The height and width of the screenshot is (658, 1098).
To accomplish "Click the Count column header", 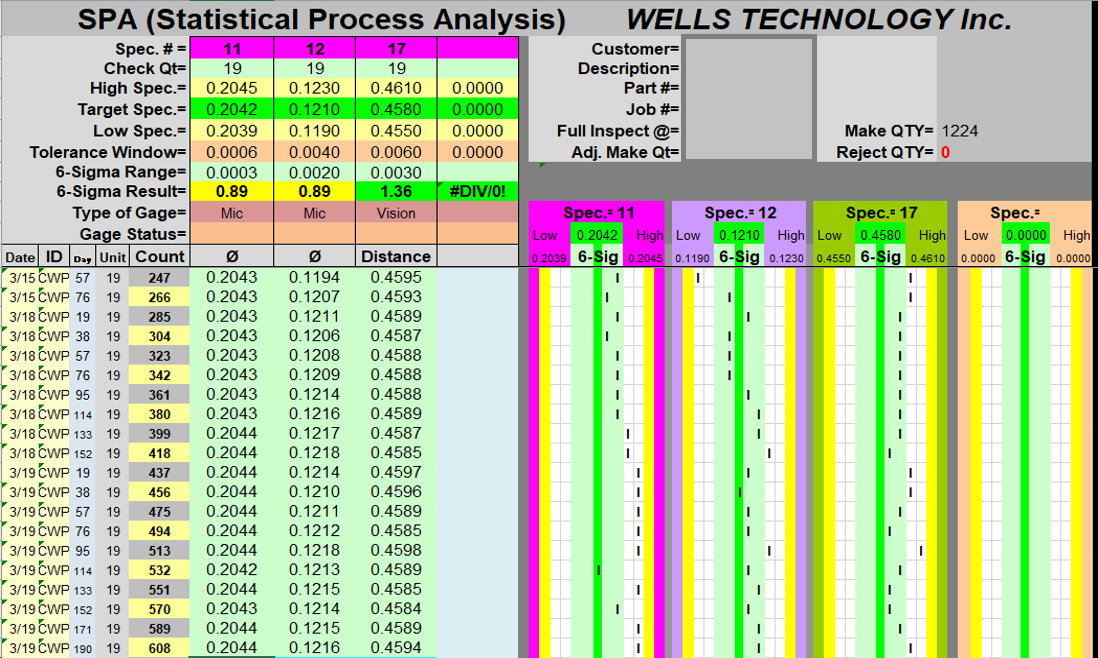I will coord(158,256).
